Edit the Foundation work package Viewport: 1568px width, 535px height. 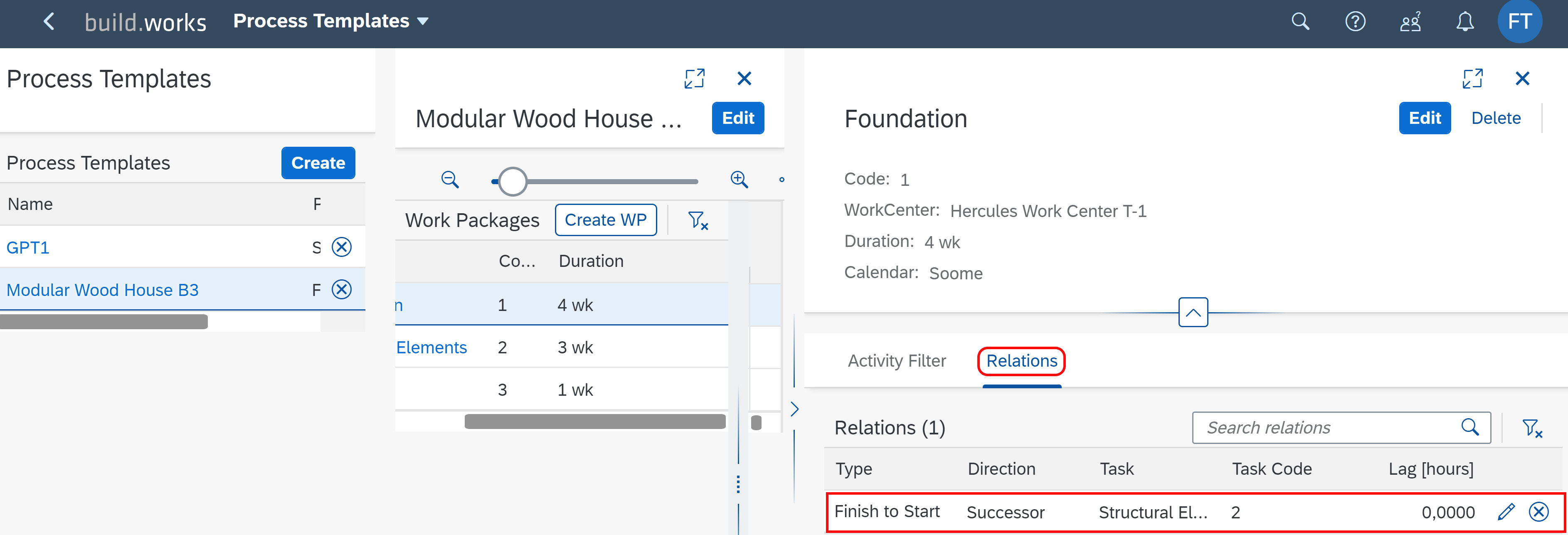click(1424, 118)
